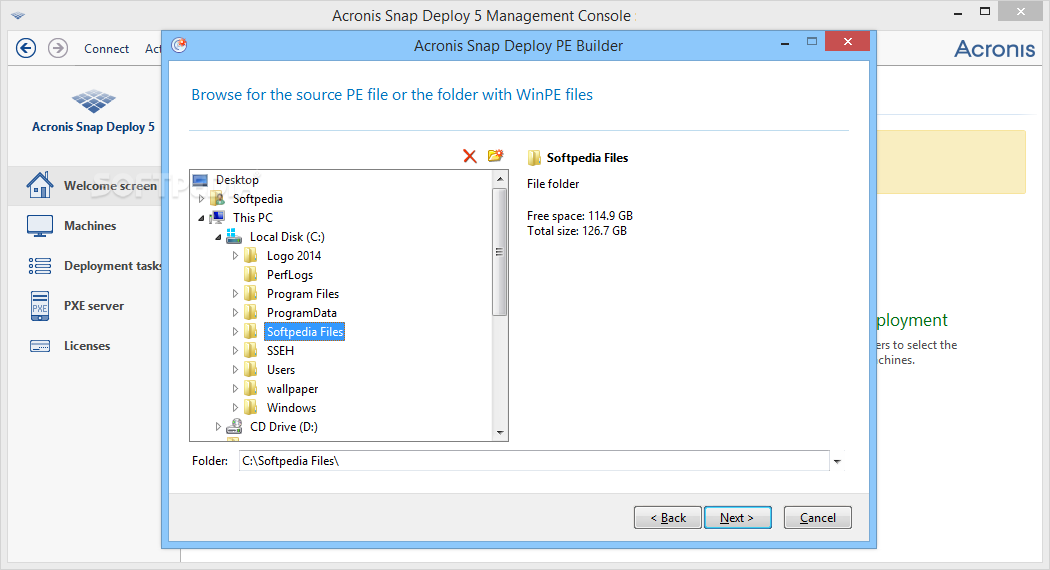Select the wallpaper folder
Image resolution: width=1050 pixels, height=570 pixels.
292,389
